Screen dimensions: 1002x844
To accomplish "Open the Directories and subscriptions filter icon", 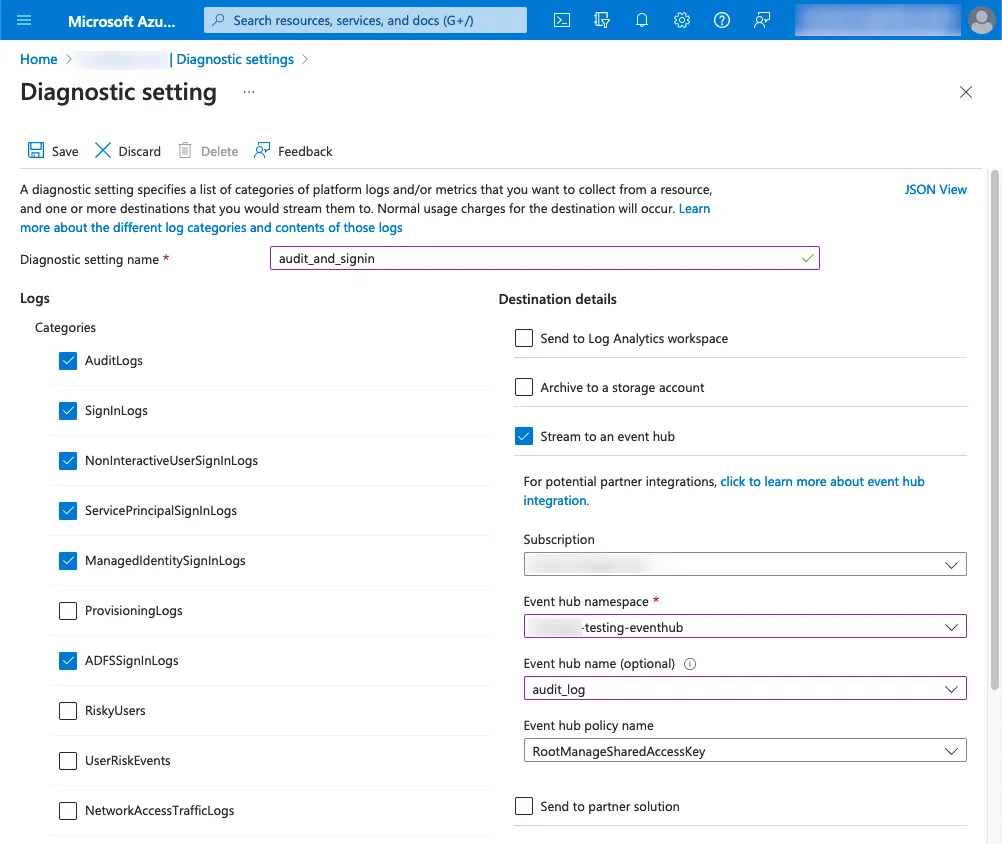I will 601,20.
